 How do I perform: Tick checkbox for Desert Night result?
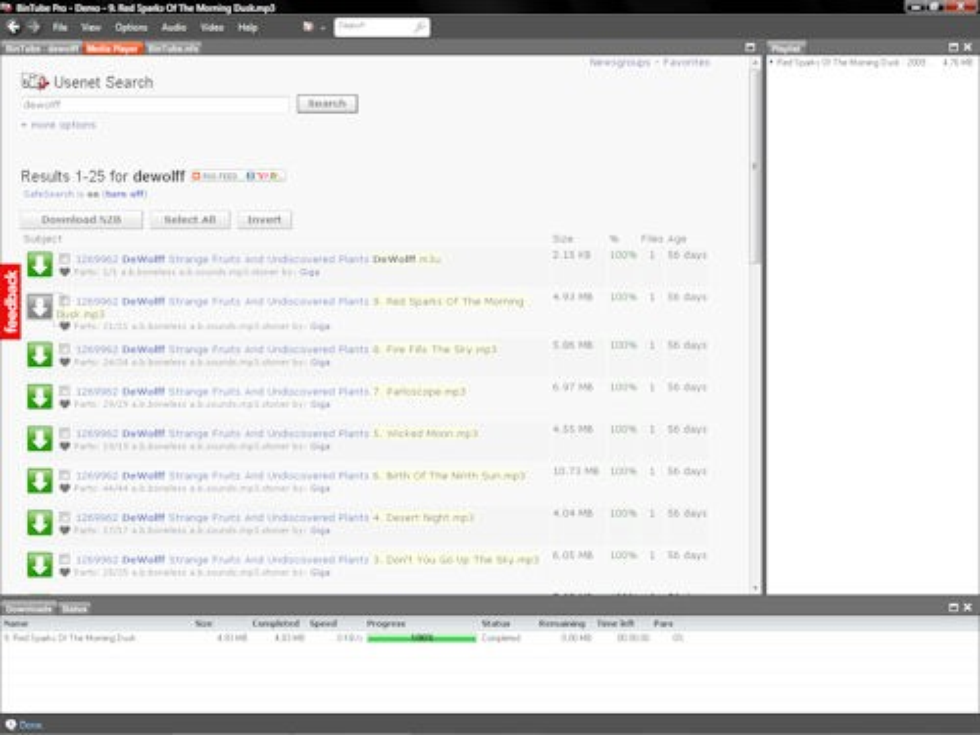[x=64, y=517]
